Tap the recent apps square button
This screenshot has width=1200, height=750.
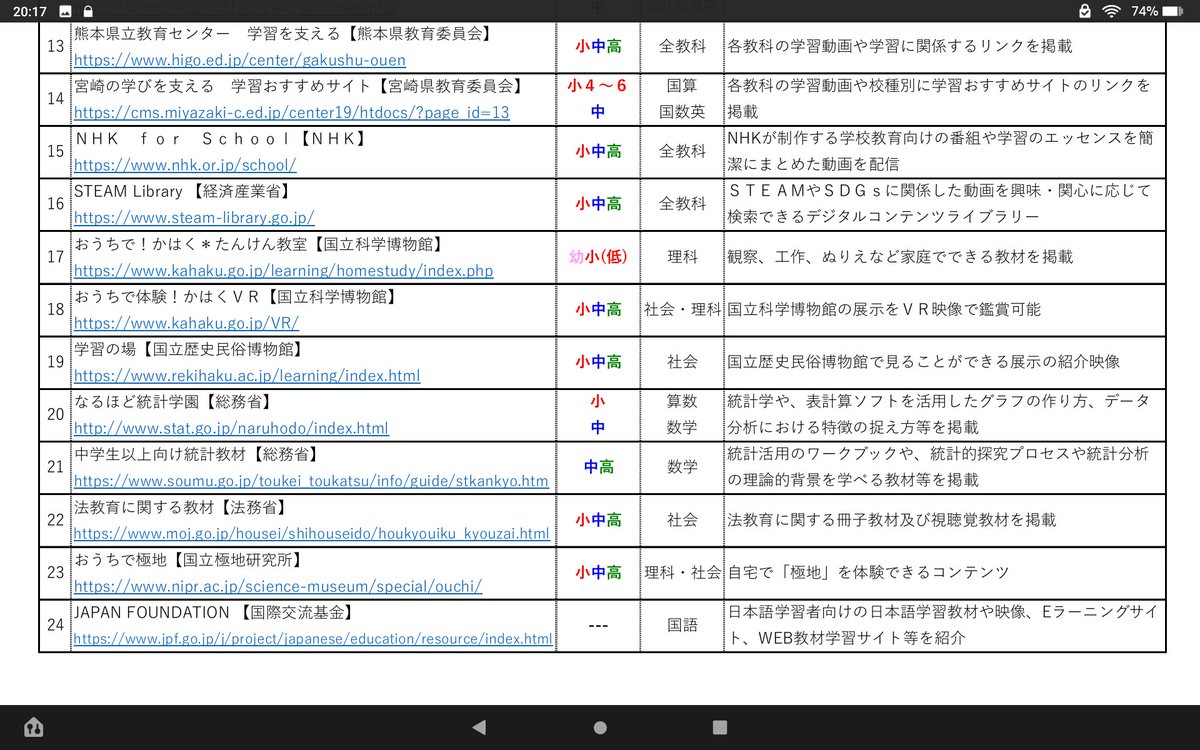pos(719,727)
